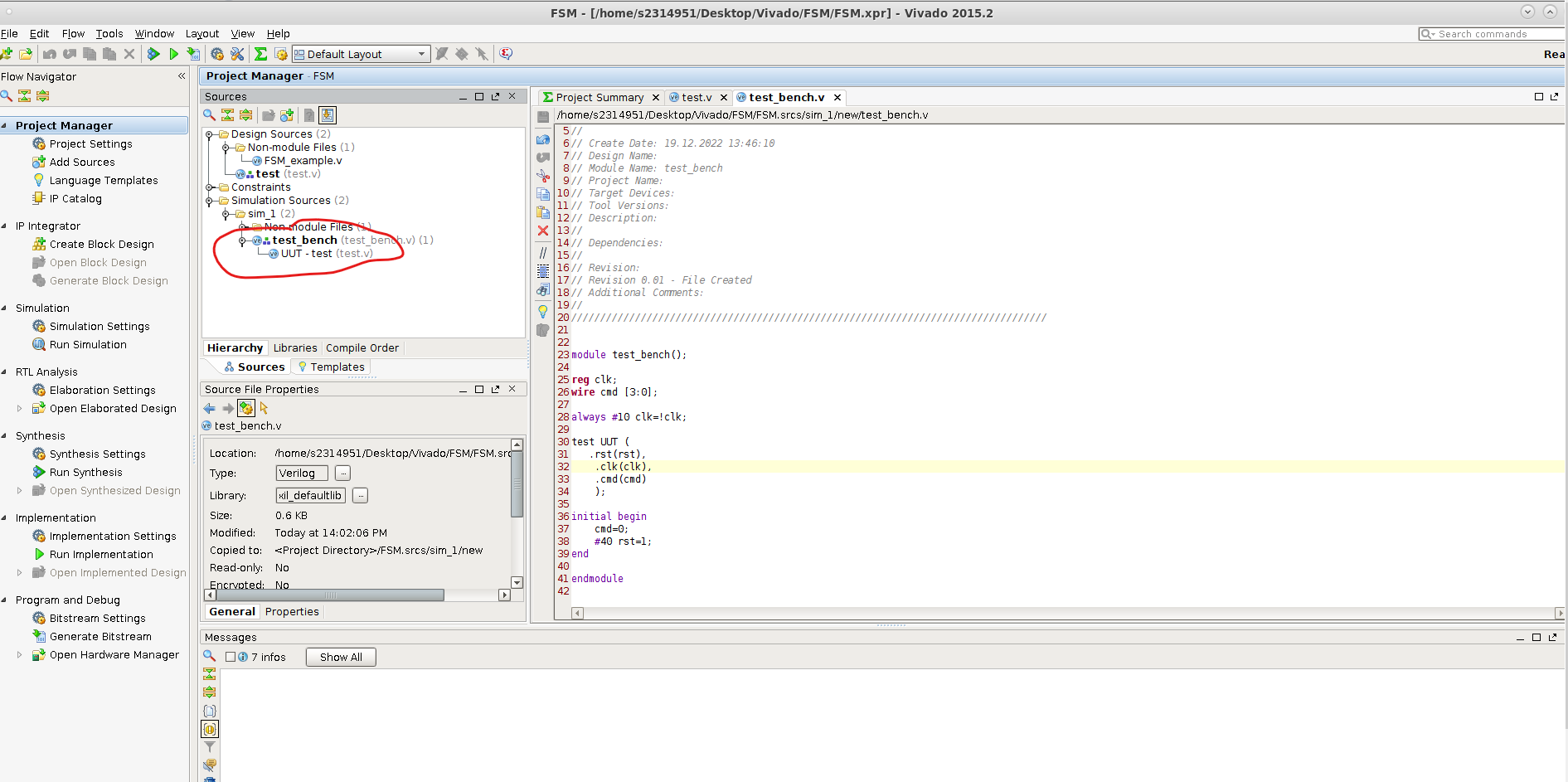Open the Tools menu
This screenshot has width=1568, height=782.
[x=109, y=33]
